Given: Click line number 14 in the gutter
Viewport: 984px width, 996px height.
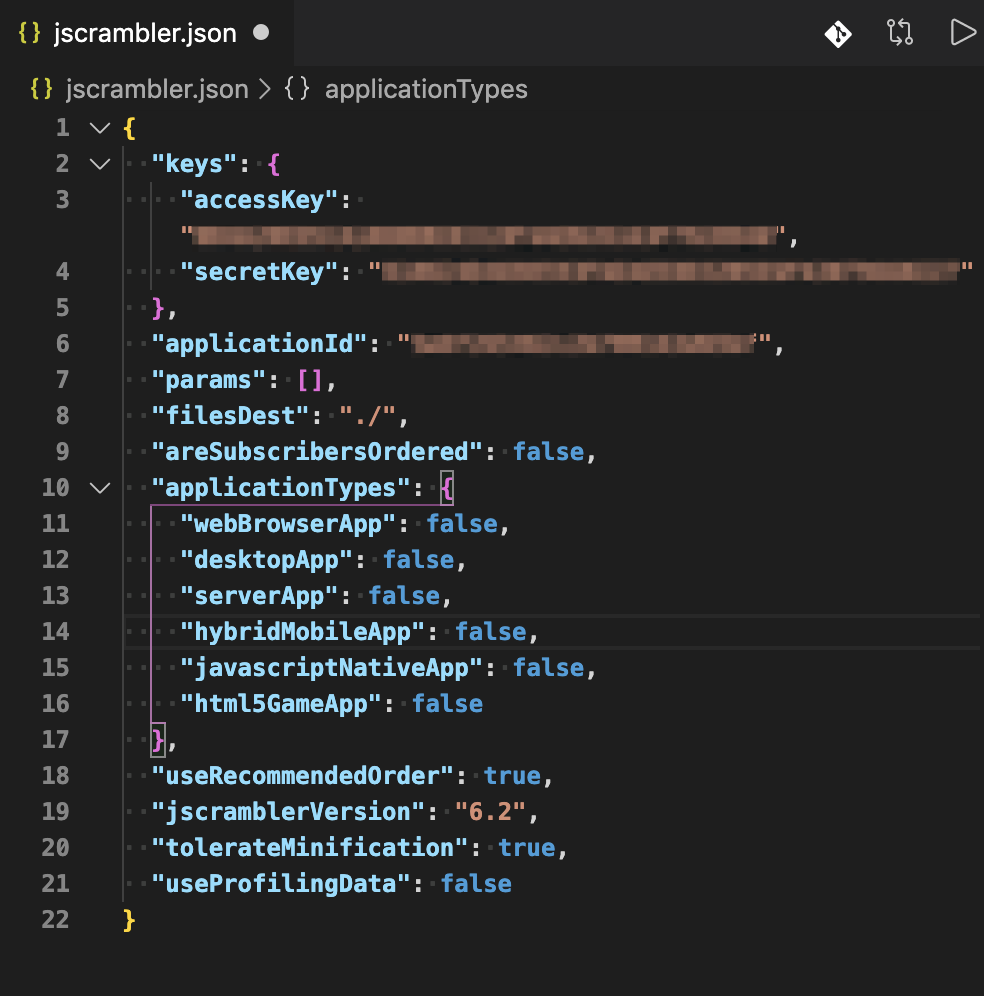Looking at the screenshot, I should click(55, 632).
